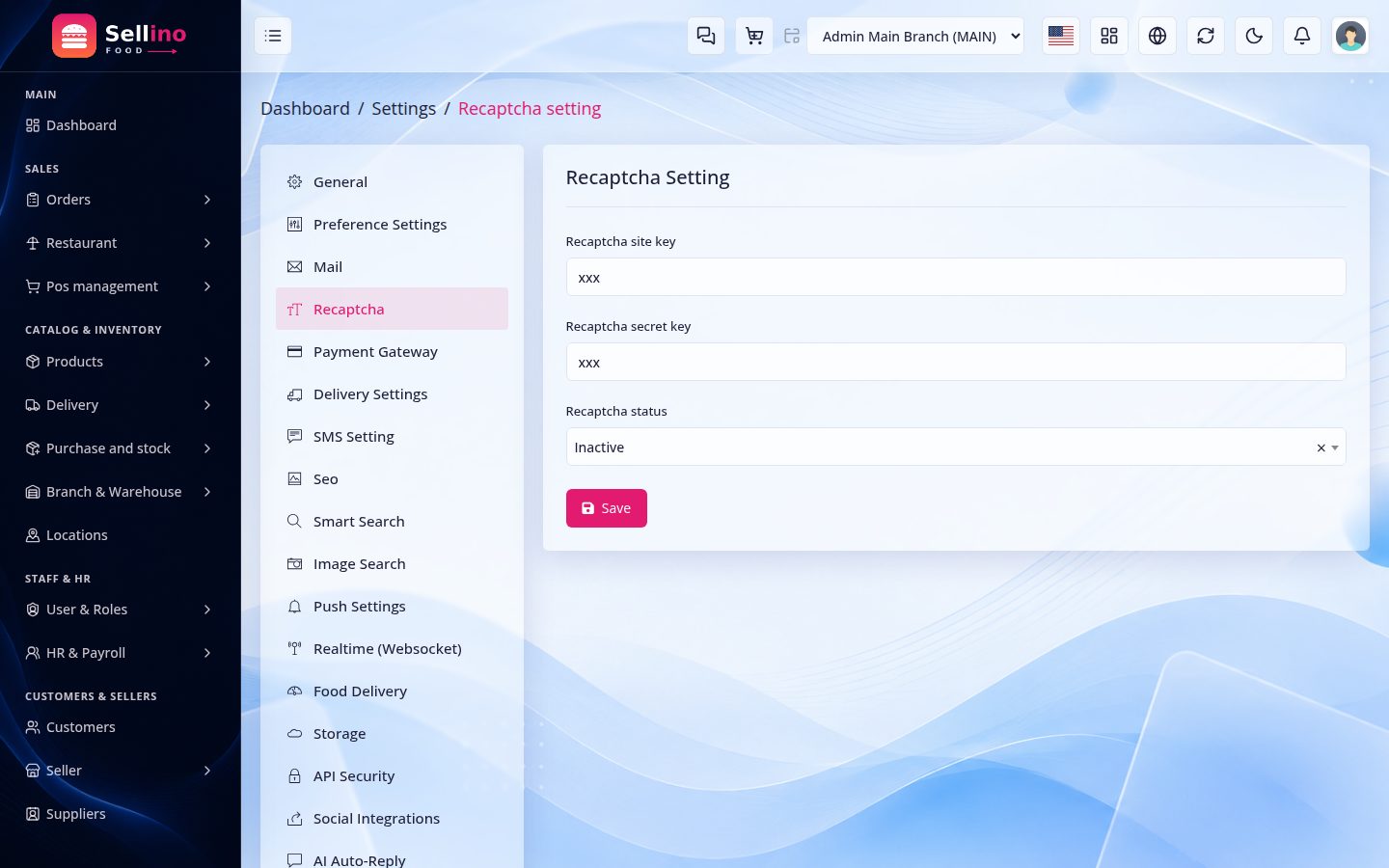Open the Mail settings tab
This screenshot has width=1389, height=868.
coord(392,266)
